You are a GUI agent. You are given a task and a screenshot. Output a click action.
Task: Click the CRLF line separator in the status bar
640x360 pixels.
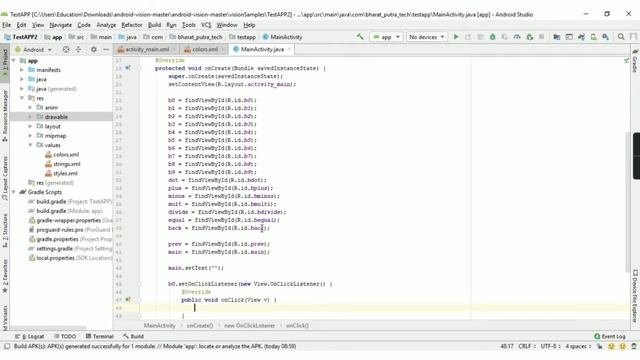[x=527, y=347]
